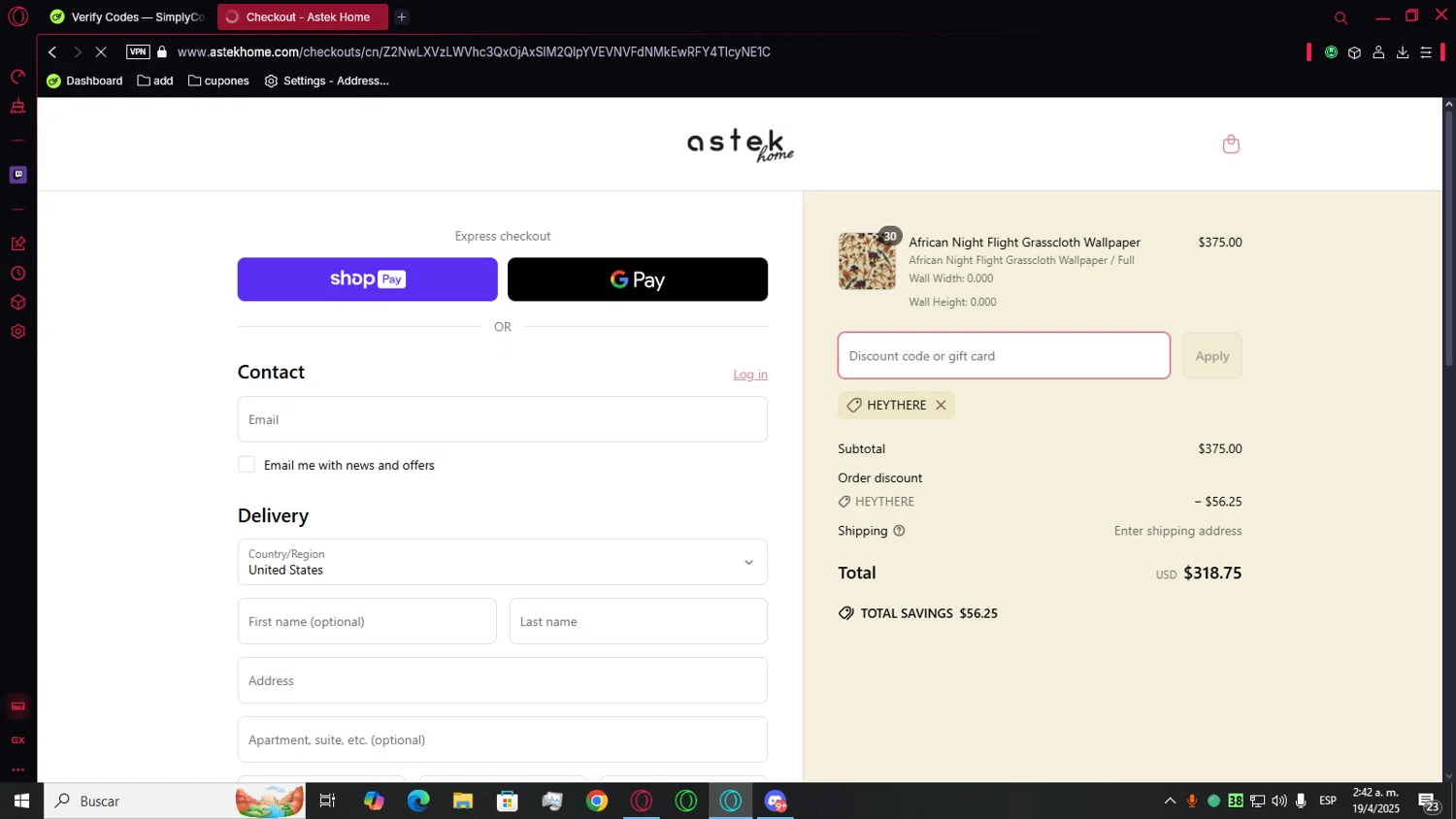Focus Discount code or gift card field
This screenshot has width=1456, height=819.
pos(1004,356)
